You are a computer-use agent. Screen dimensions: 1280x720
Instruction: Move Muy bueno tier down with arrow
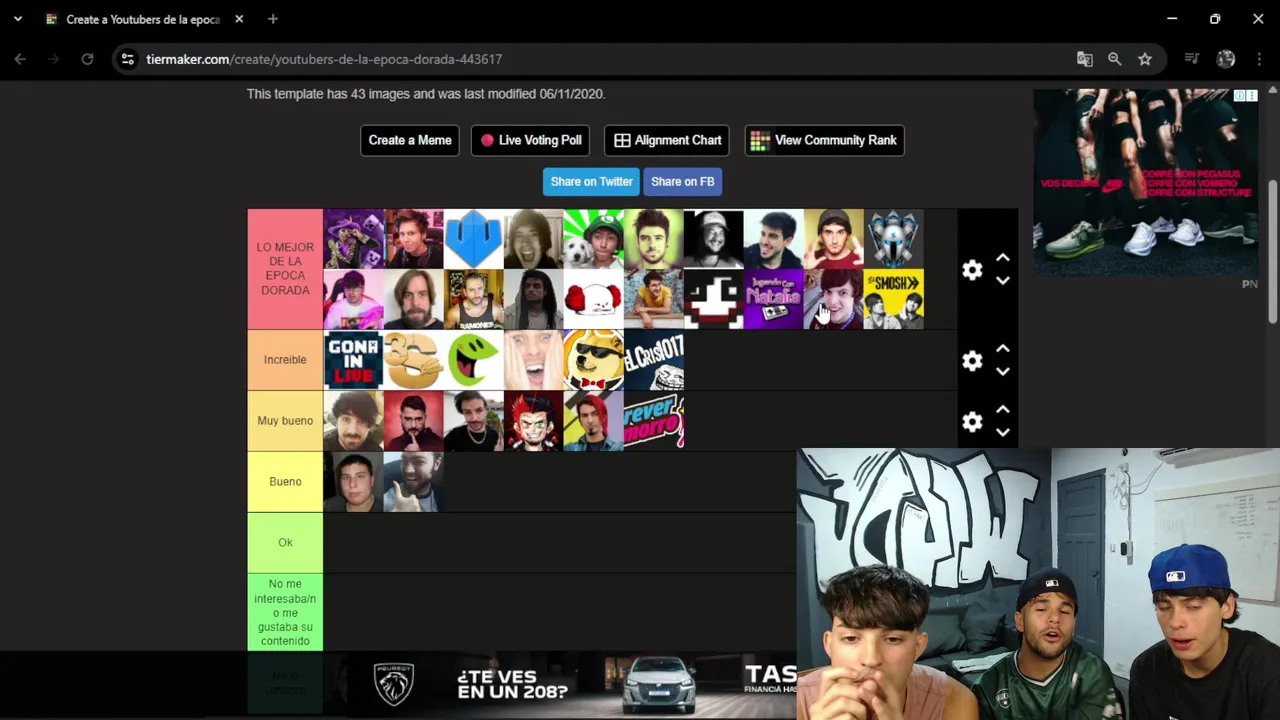coord(1003,433)
